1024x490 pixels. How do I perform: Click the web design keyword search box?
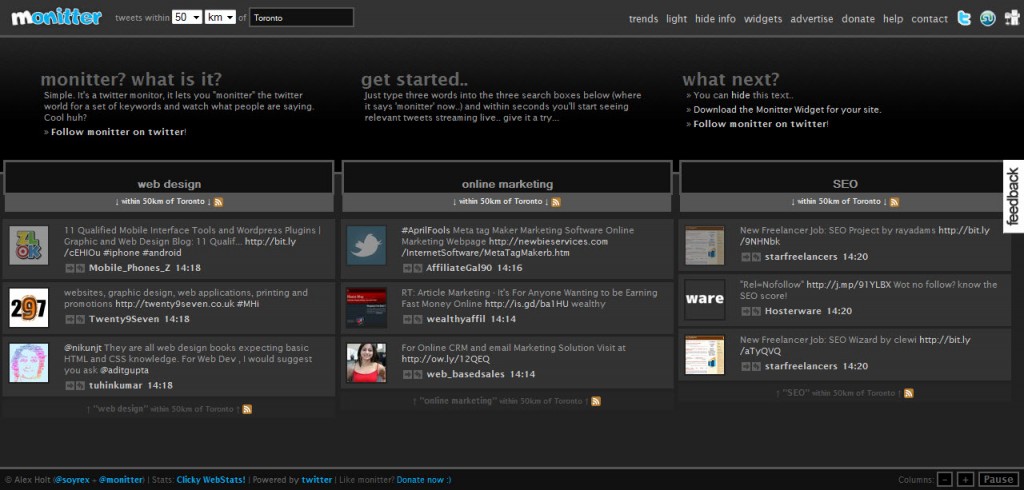pyautogui.click(x=169, y=178)
